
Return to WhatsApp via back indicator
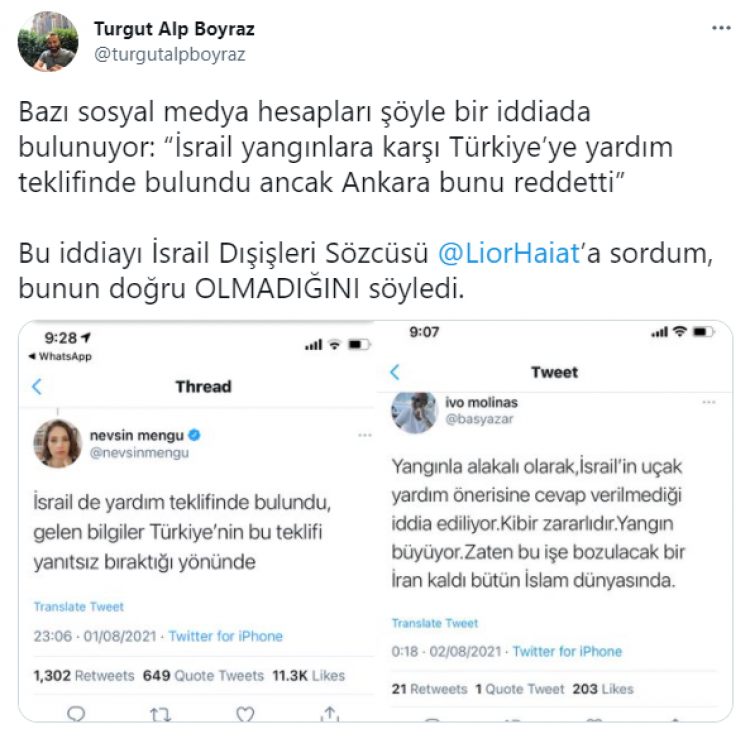tap(60, 356)
